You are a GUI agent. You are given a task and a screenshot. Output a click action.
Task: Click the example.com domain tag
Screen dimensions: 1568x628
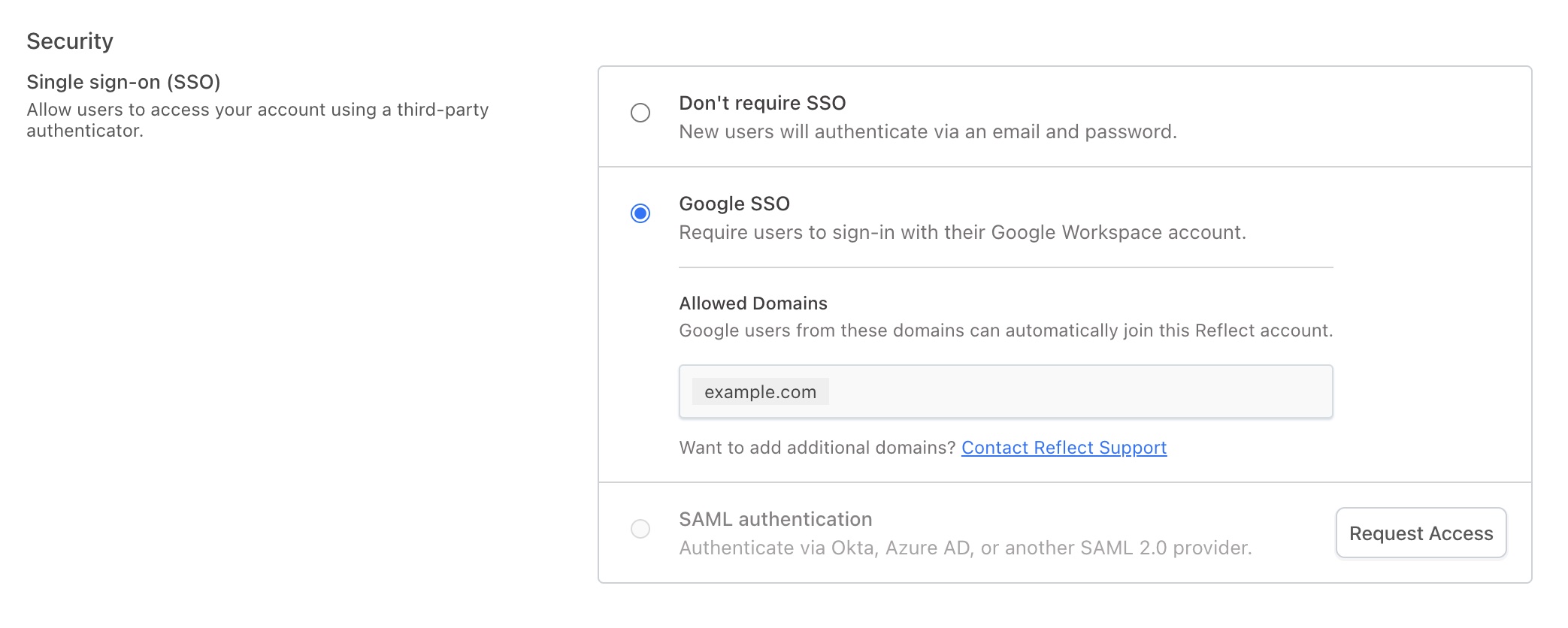point(760,392)
